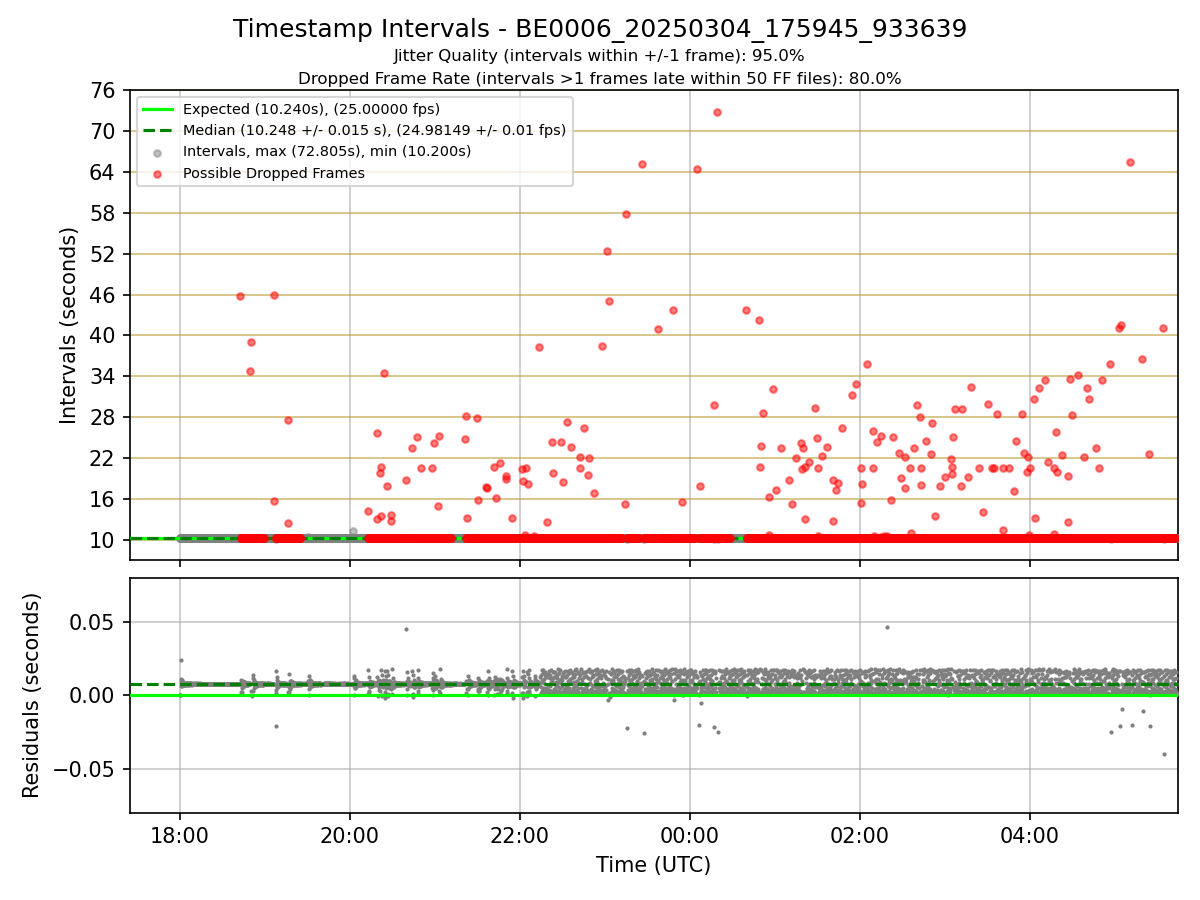Click the "22:00" time tick label

point(520,835)
